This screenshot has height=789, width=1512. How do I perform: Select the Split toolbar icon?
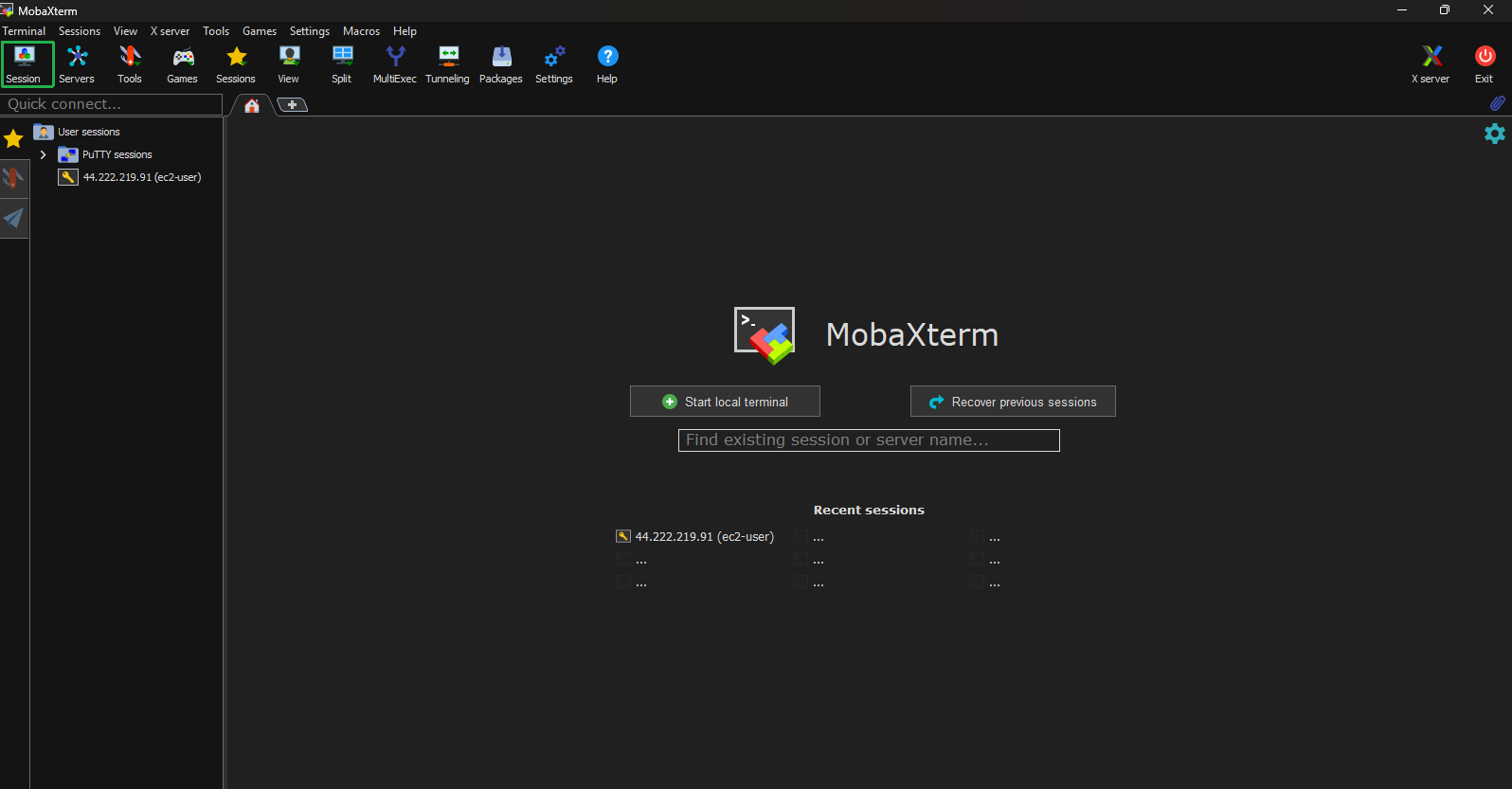click(342, 64)
